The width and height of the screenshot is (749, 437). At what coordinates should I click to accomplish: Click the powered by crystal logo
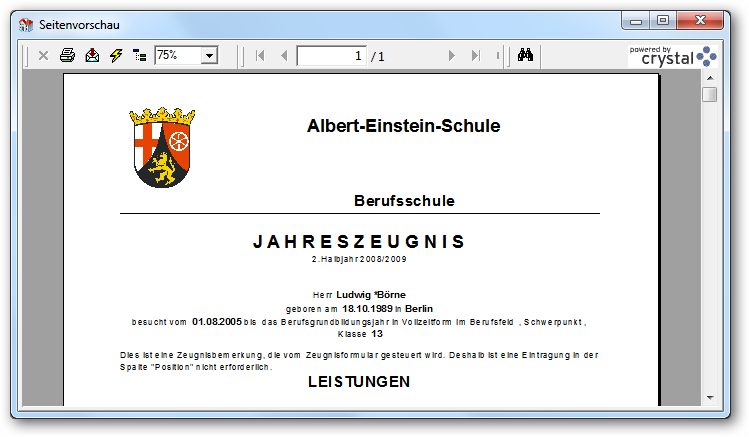point(673,56)
